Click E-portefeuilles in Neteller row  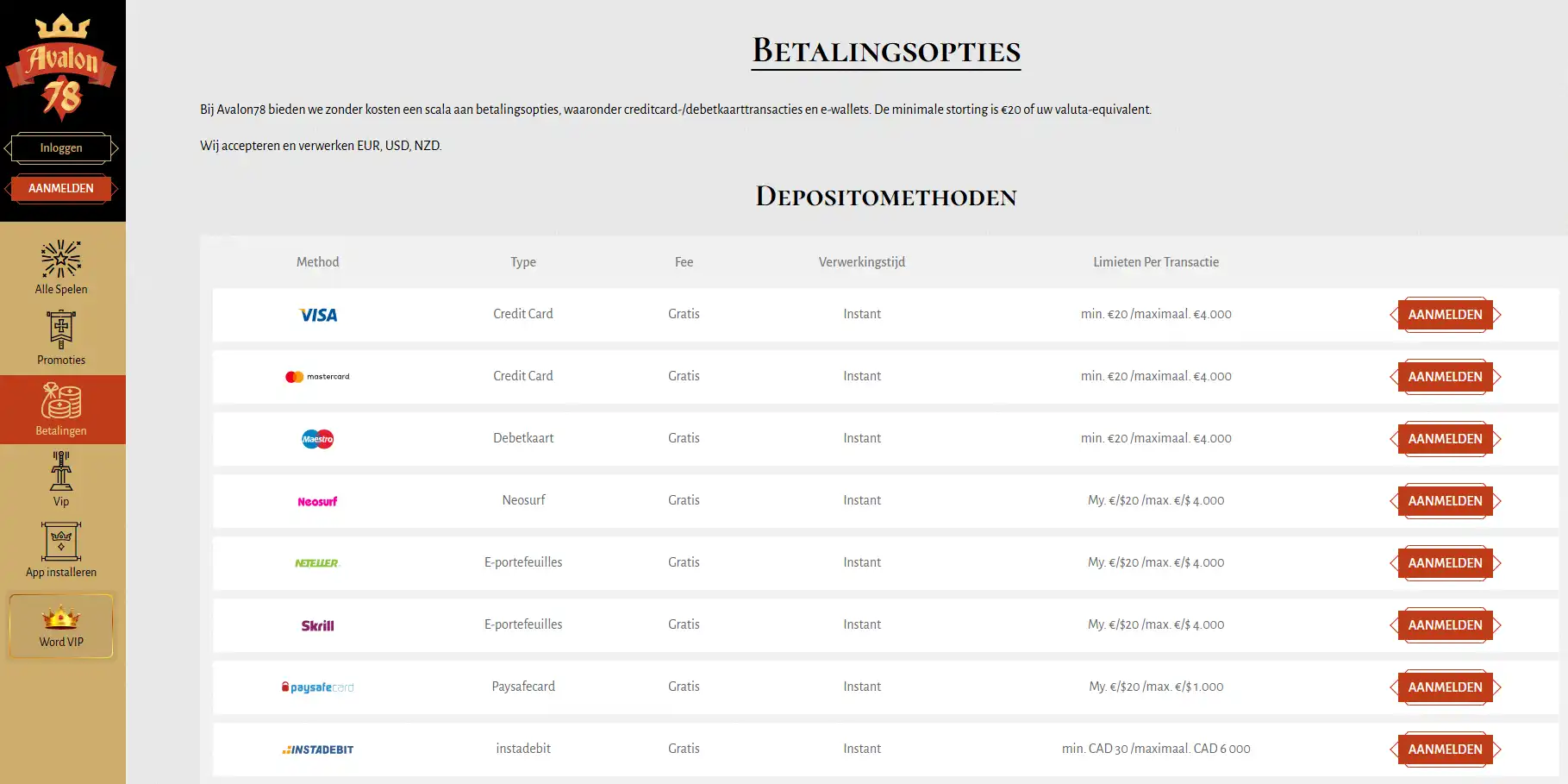pyautogui.click(x=523, y=562)
